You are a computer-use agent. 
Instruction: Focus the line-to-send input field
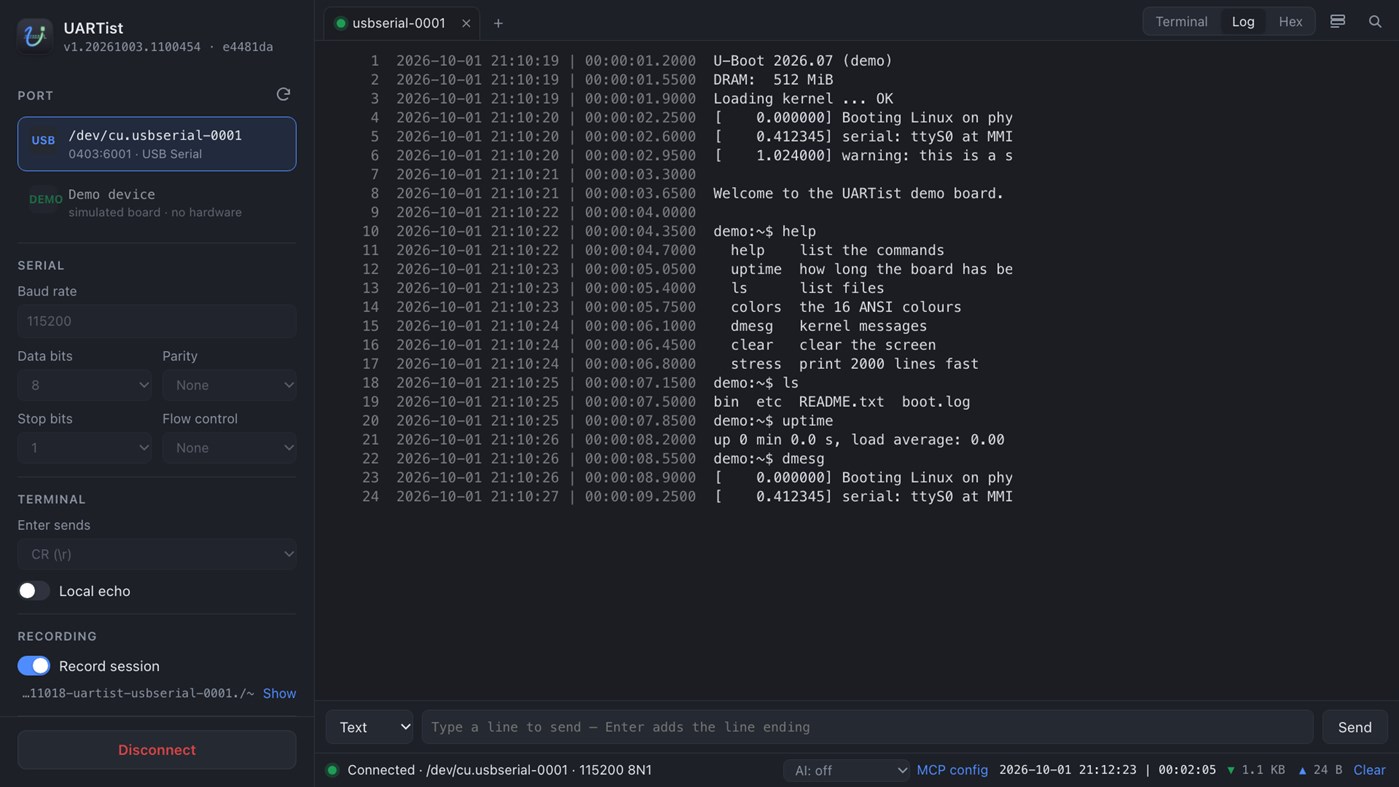867,727
